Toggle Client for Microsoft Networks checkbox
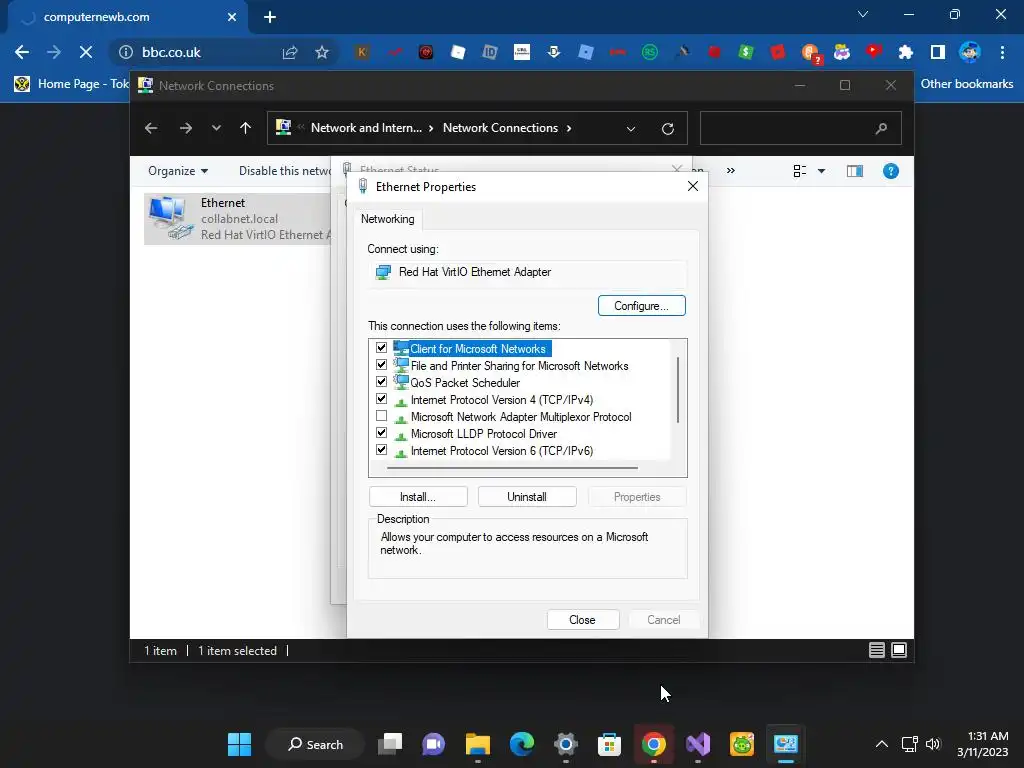 tap(381, 348)
